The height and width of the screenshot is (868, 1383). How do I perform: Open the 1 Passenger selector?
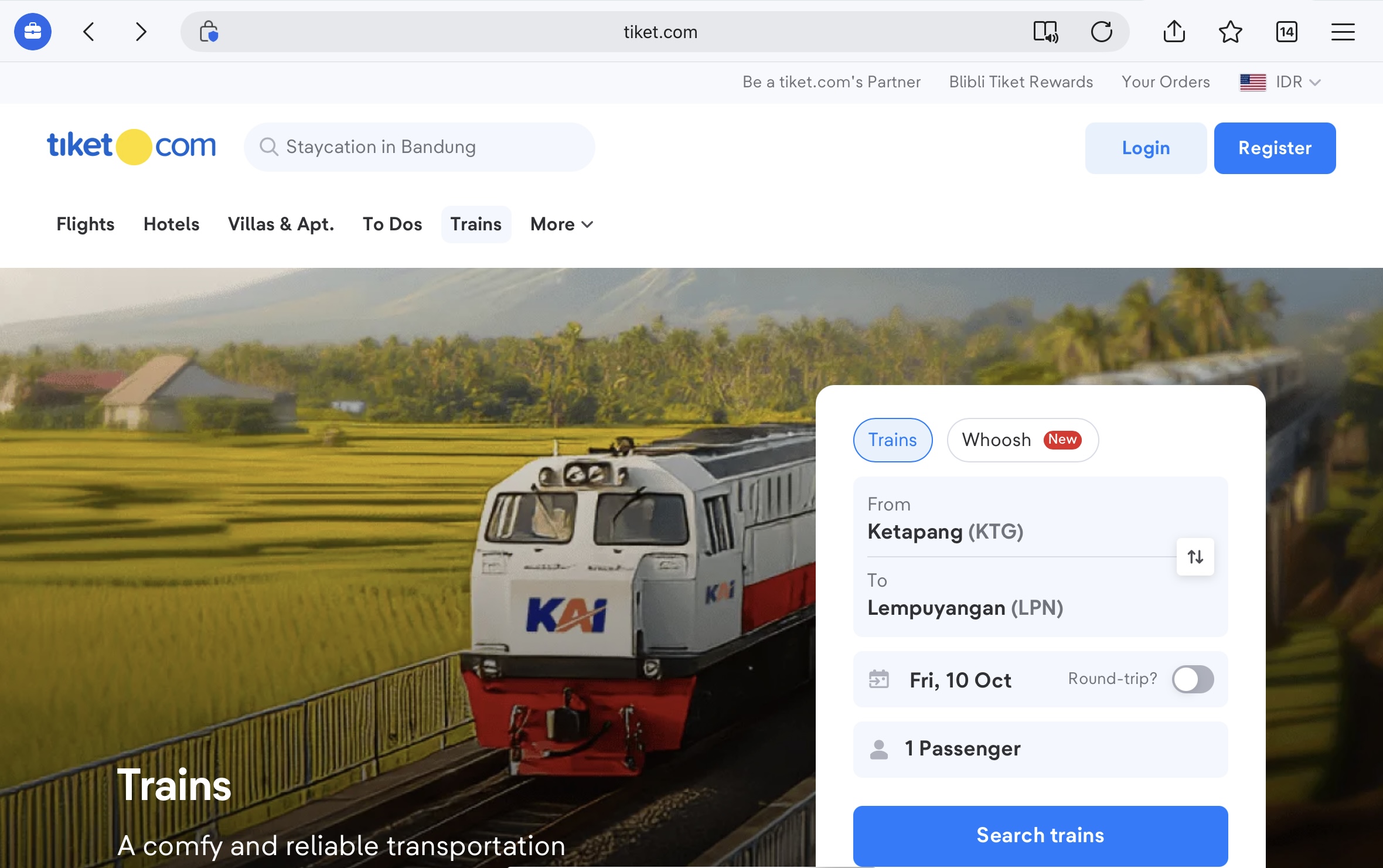coord(1040,749)
